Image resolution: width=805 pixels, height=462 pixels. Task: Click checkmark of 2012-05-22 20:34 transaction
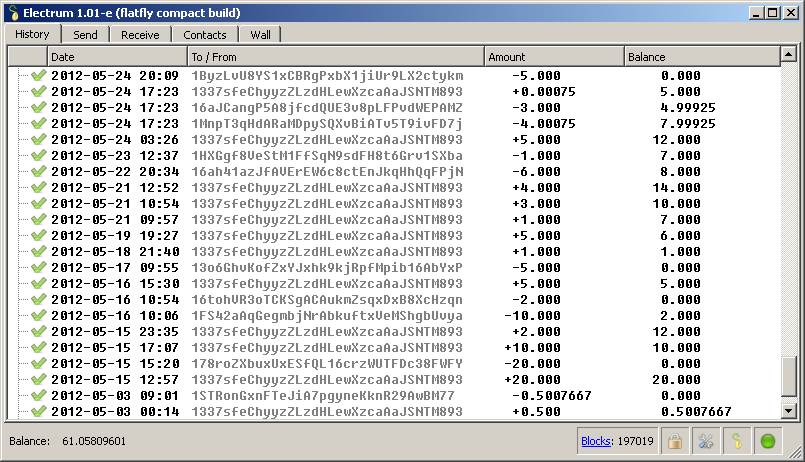pyautogui.click(x=39, y=171)
